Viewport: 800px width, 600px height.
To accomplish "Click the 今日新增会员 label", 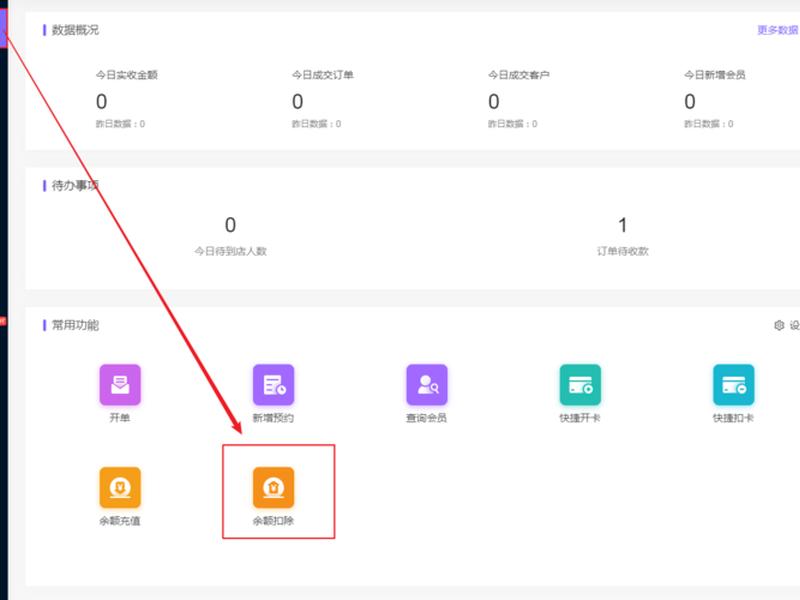I will pos(715,75).
